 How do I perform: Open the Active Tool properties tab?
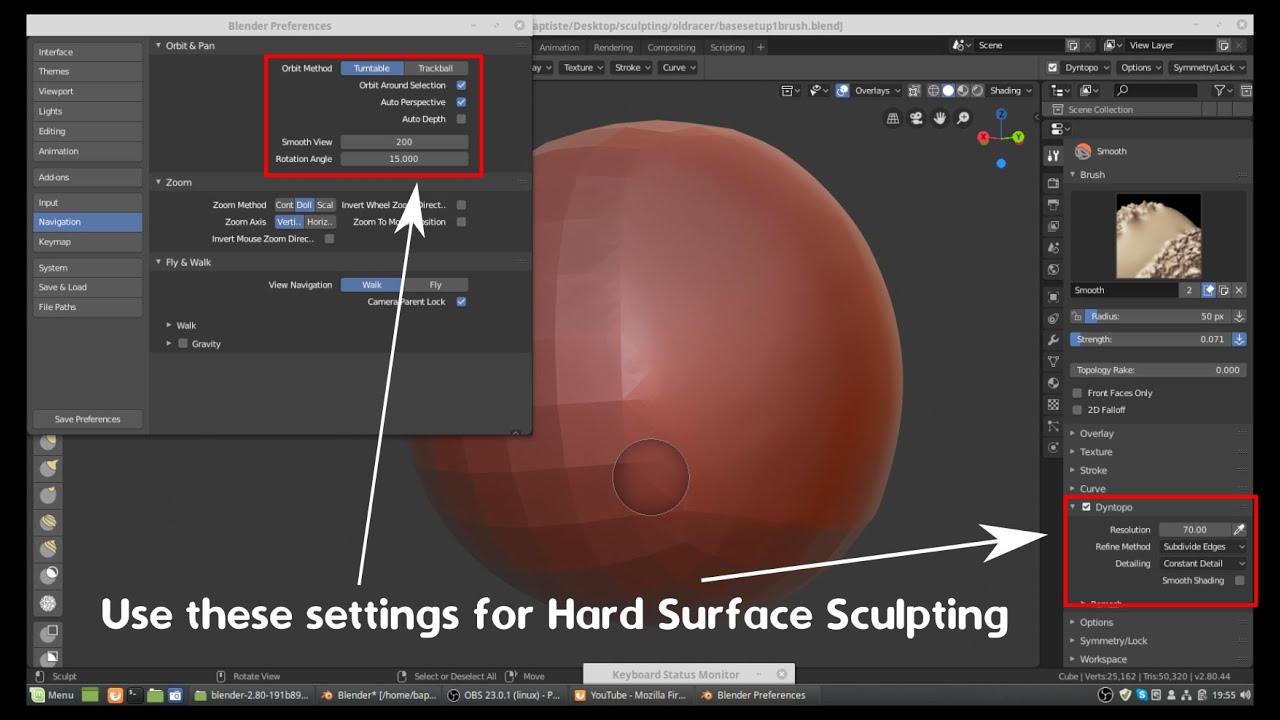coord(1053,156)
